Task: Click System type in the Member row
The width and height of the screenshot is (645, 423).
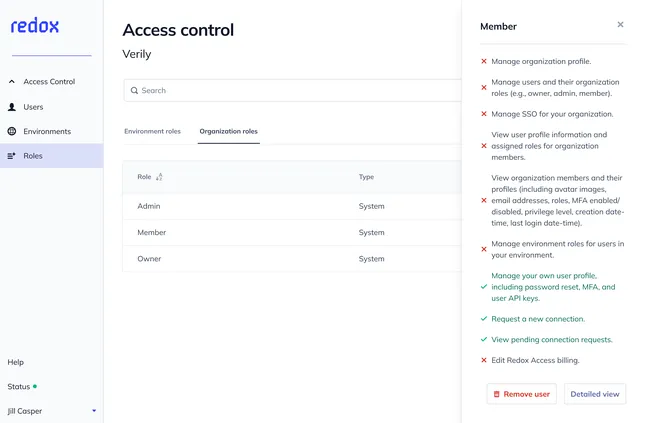Action: coord(371,232)
